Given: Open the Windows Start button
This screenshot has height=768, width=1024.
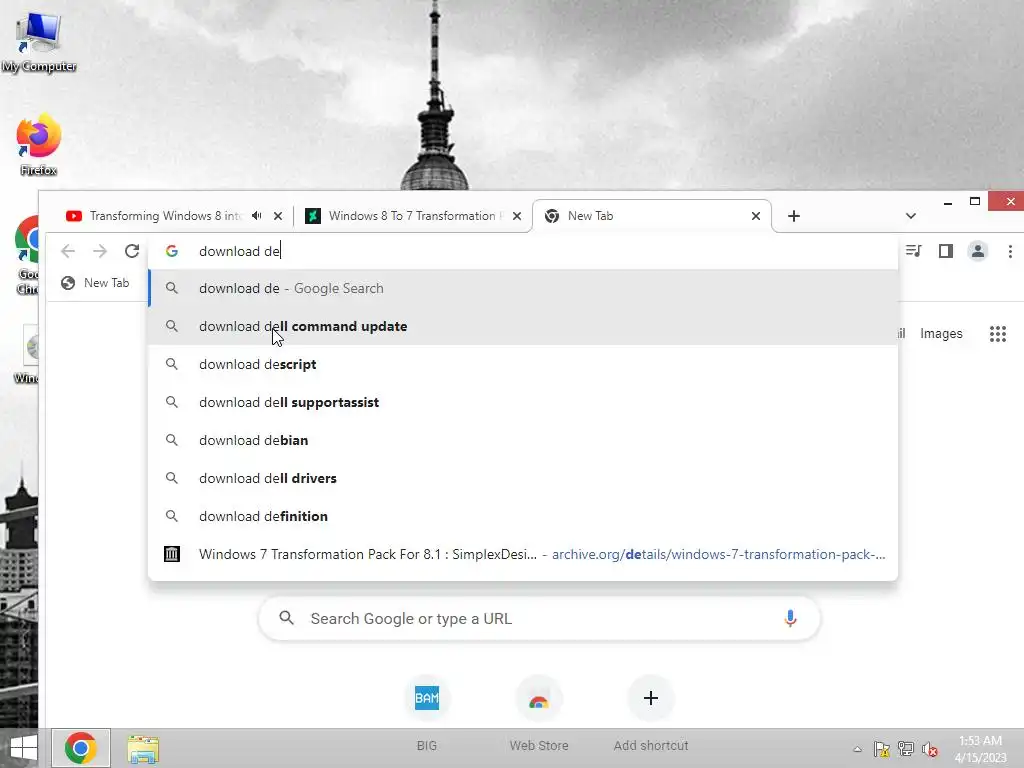Looking at the screenshot, I should coord(24,748).
